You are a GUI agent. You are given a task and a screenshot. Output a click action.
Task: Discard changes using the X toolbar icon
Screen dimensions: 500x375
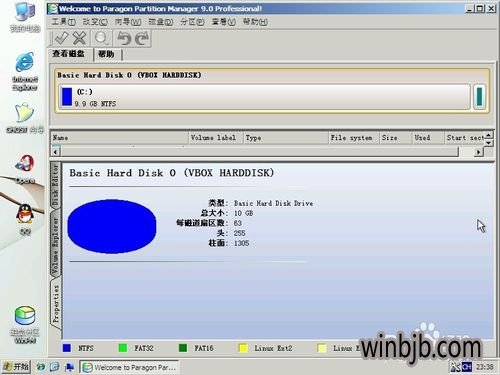(80, 38)
